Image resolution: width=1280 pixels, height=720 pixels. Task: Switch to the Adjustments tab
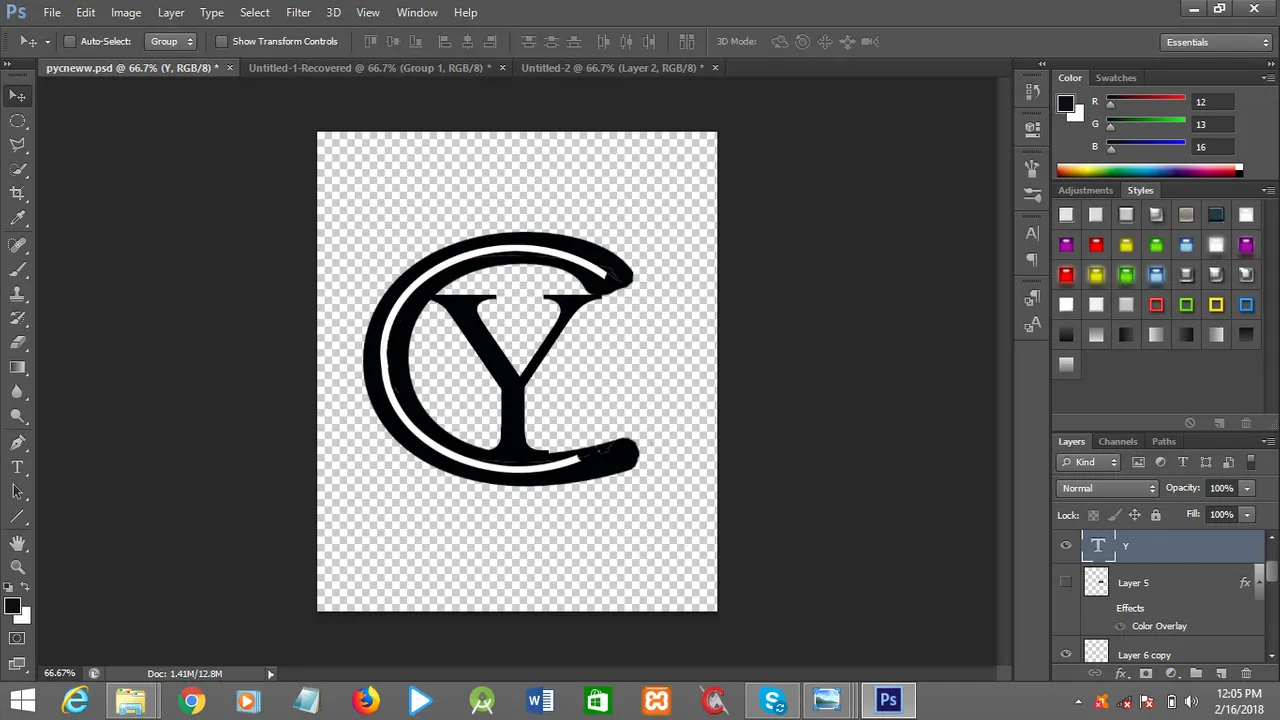pos(1086,190)
